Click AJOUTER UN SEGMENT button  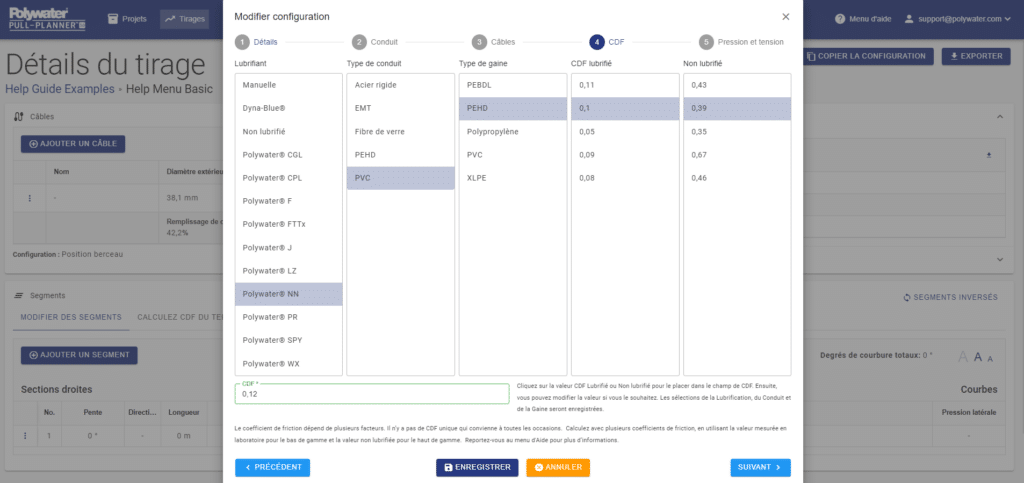[x=79, y=355]
